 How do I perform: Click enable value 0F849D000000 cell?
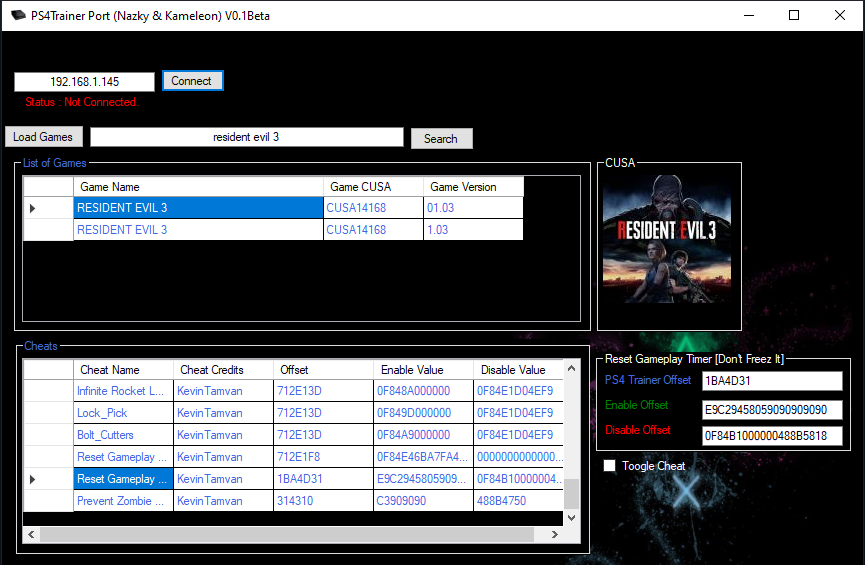point(423,413)
